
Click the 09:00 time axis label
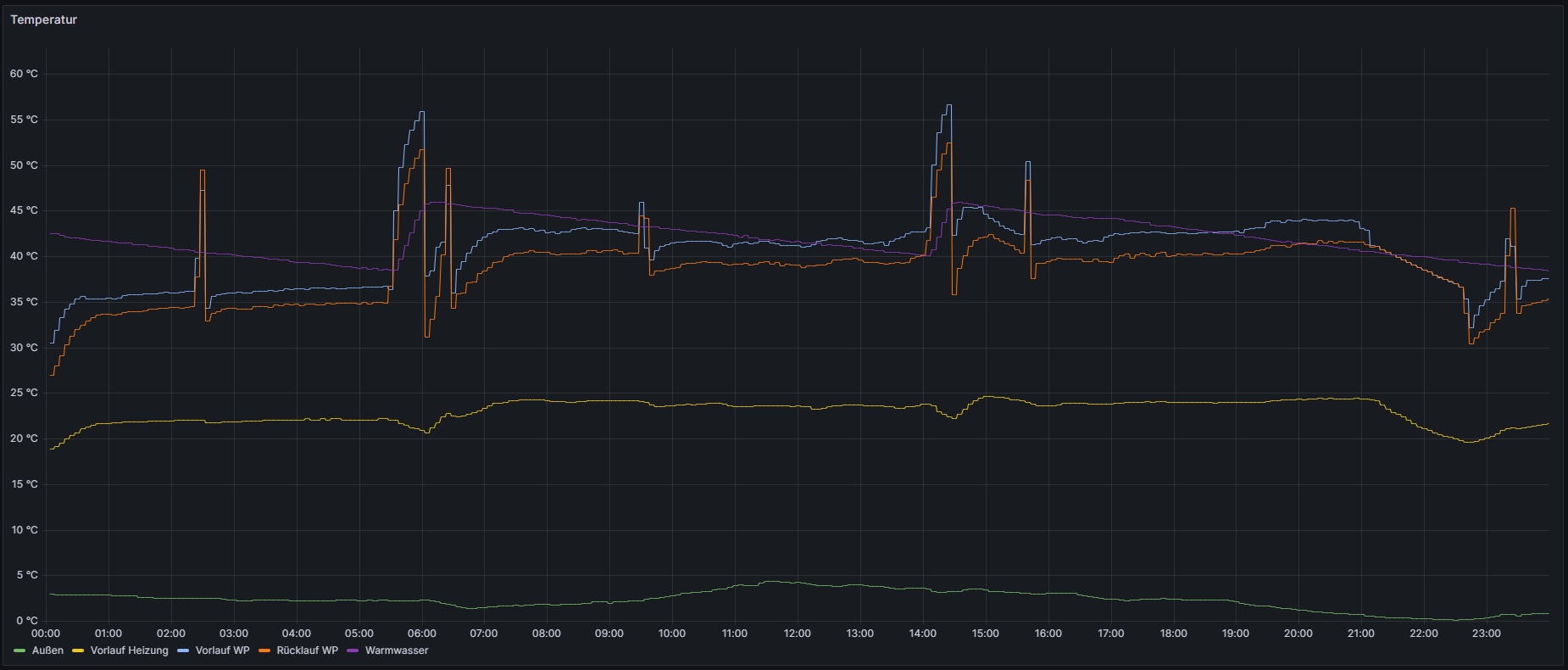click(x=609, y=634)
